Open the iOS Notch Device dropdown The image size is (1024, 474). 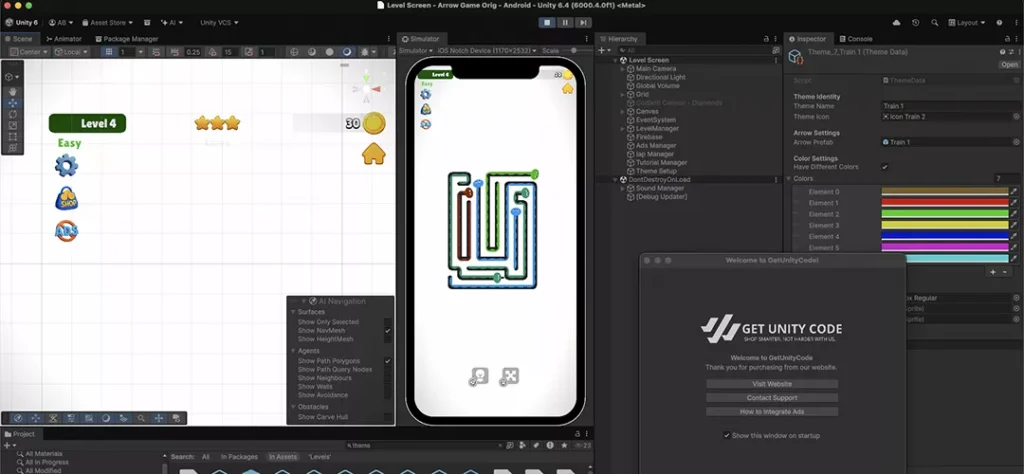point(487,50)
